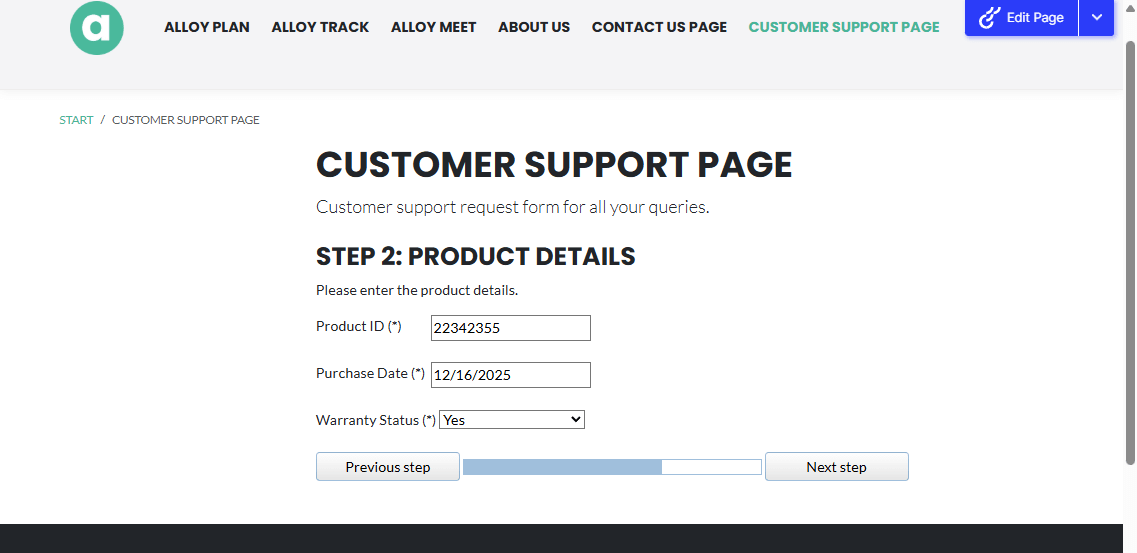Click the Customer Support Page breadcrumb text
The height and width of the screenshot is (553, 1137).
(x=186, y=120)
